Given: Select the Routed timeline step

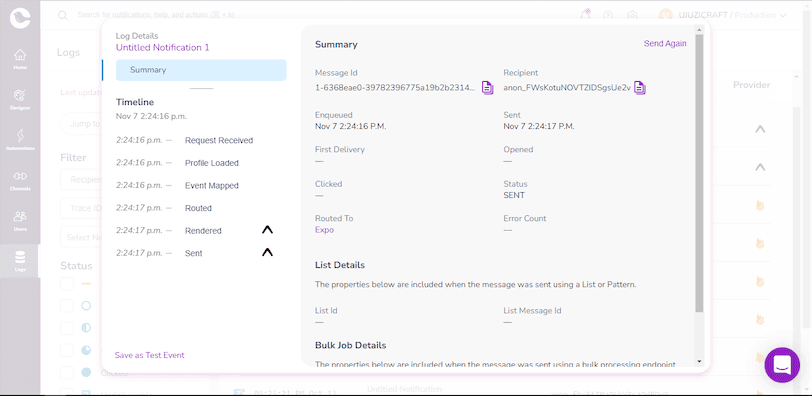Looking at the screenshot, I should pos(198,208).
